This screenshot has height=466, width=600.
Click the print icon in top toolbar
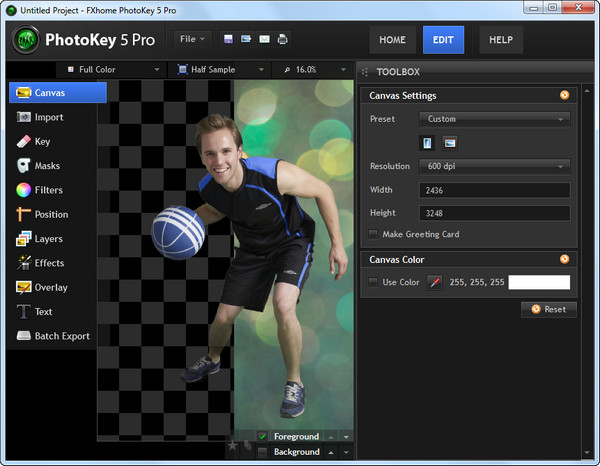tap(282, 39)
